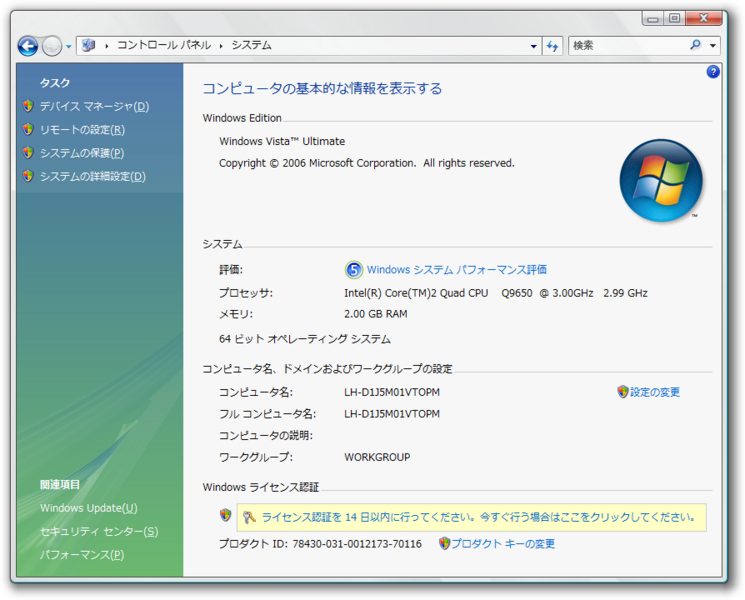Click the shield icon beside プロダクト キーの変更
Image resolution: width=745 pixels, height=600 pixels.
click(444, 543)
